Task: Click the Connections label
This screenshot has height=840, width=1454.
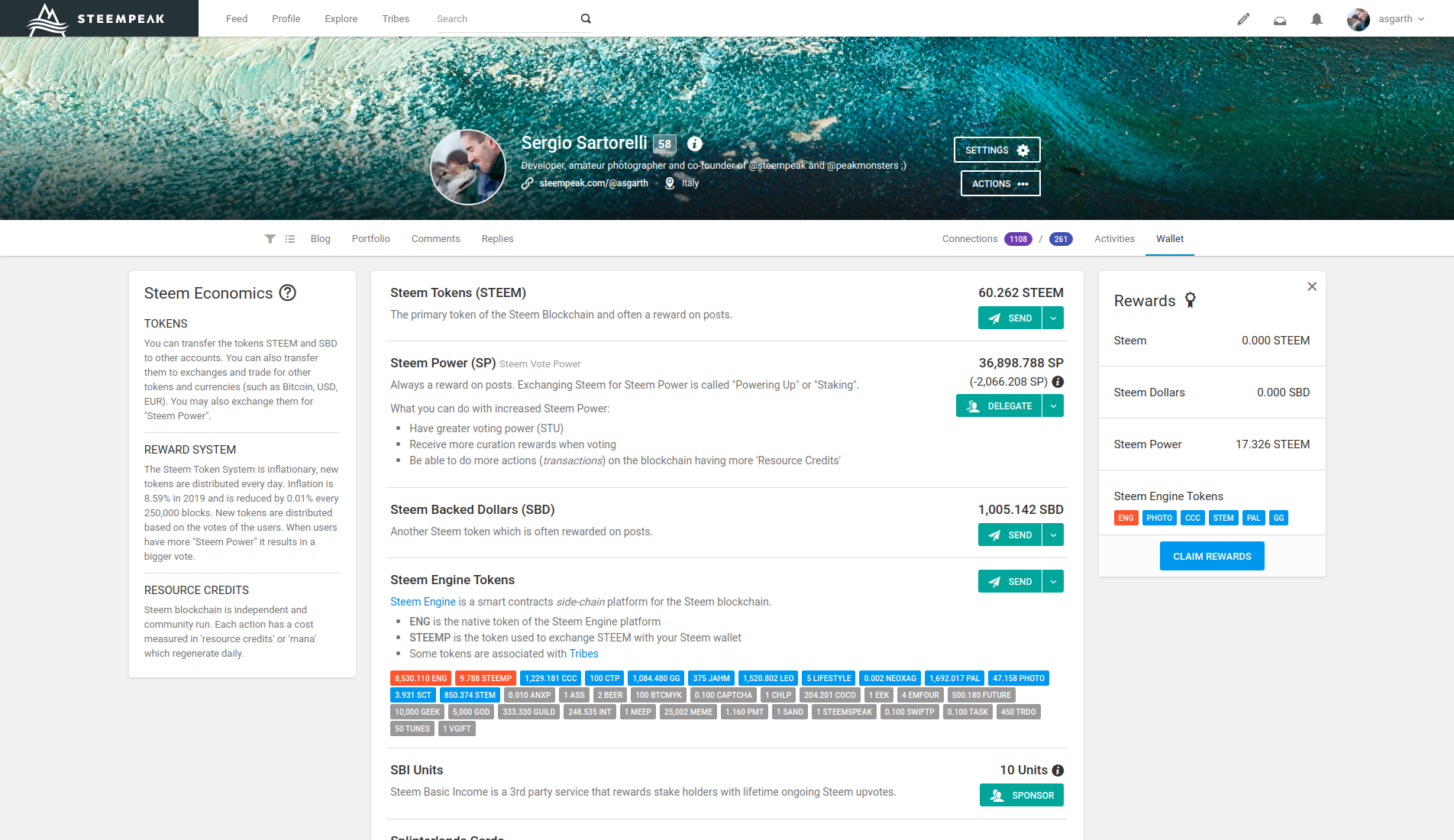Action: [970, 239]
